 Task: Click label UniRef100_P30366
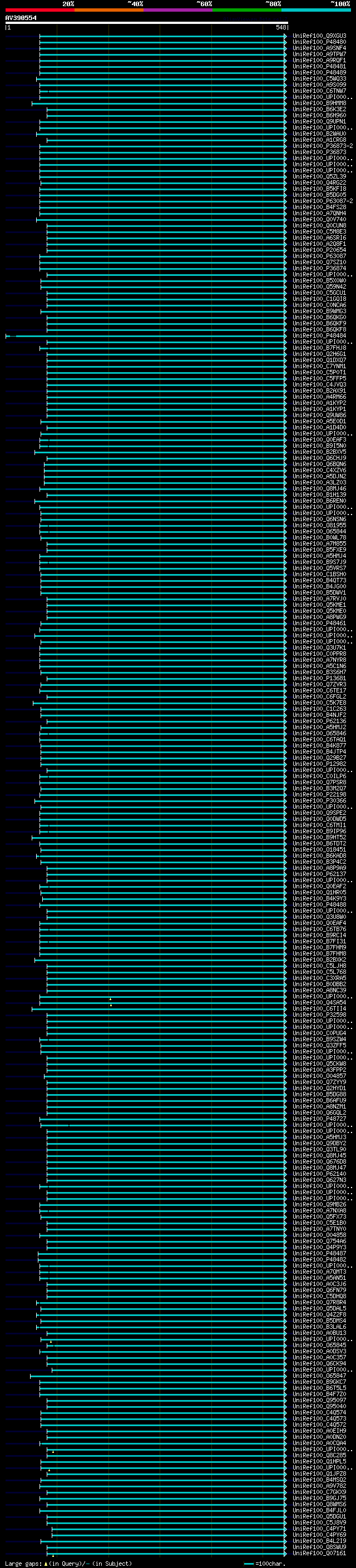click(x=319, y=801)
